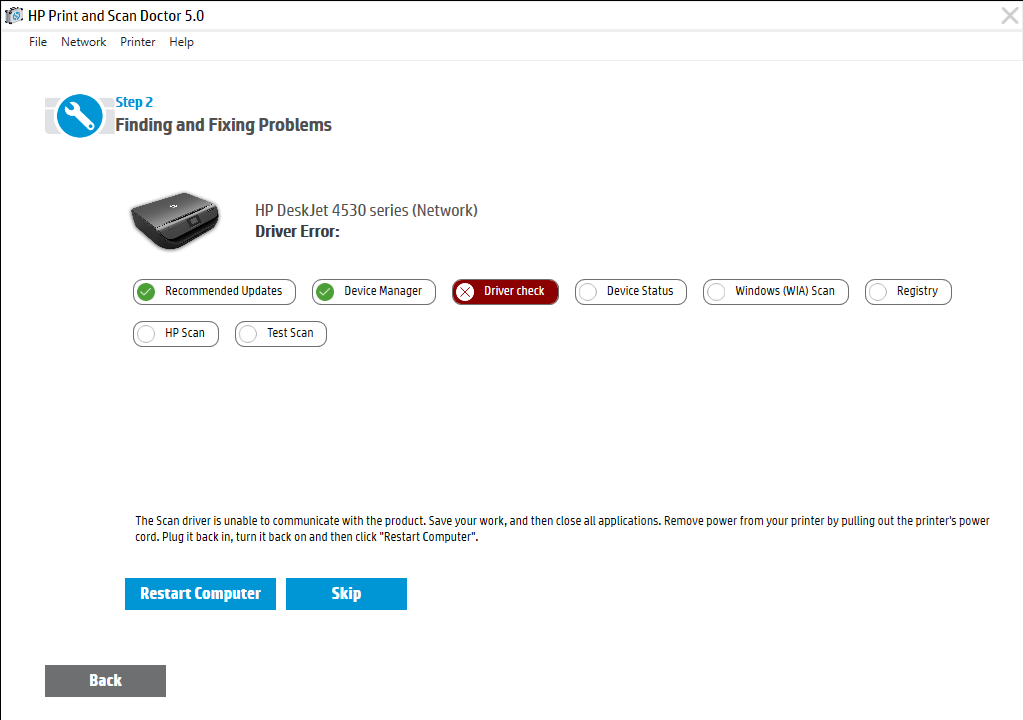Click the red Driver check pill
Viewport: 1023px width, 720px height.
[506, 292]
